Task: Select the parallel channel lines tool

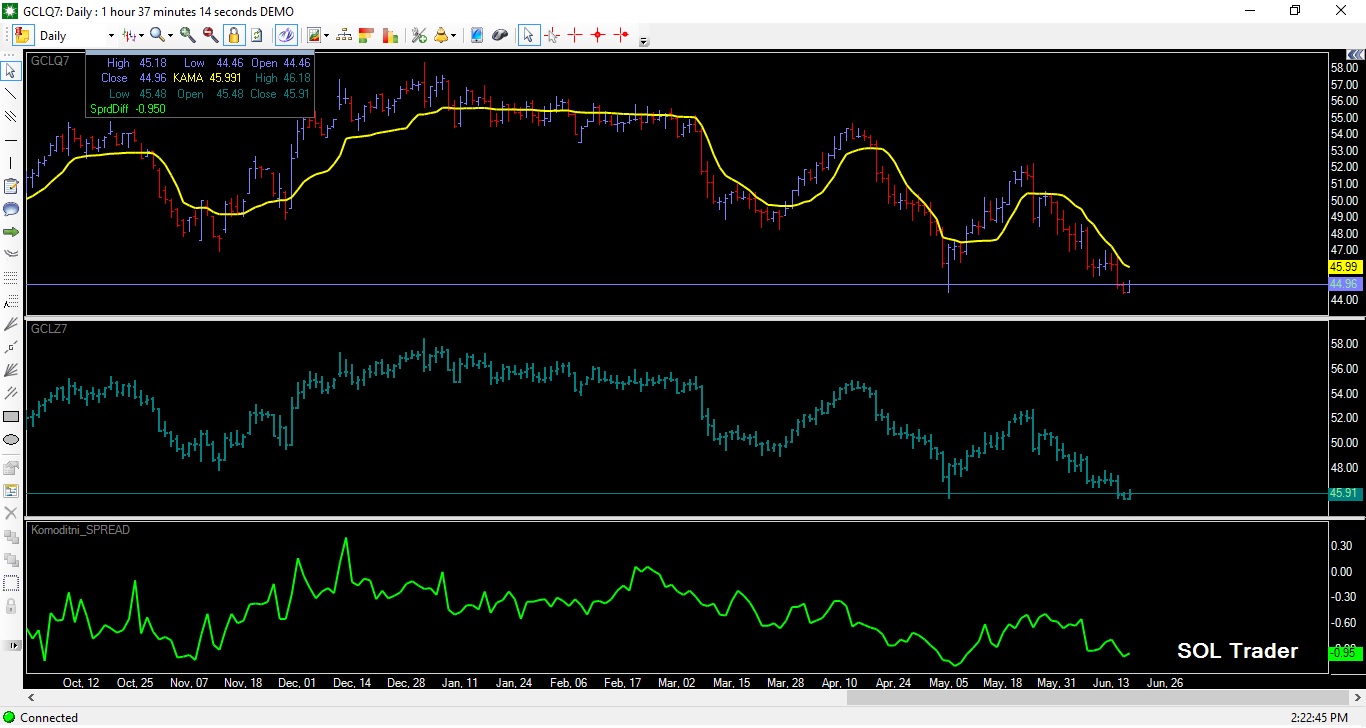Action: [x=11, y=117]
